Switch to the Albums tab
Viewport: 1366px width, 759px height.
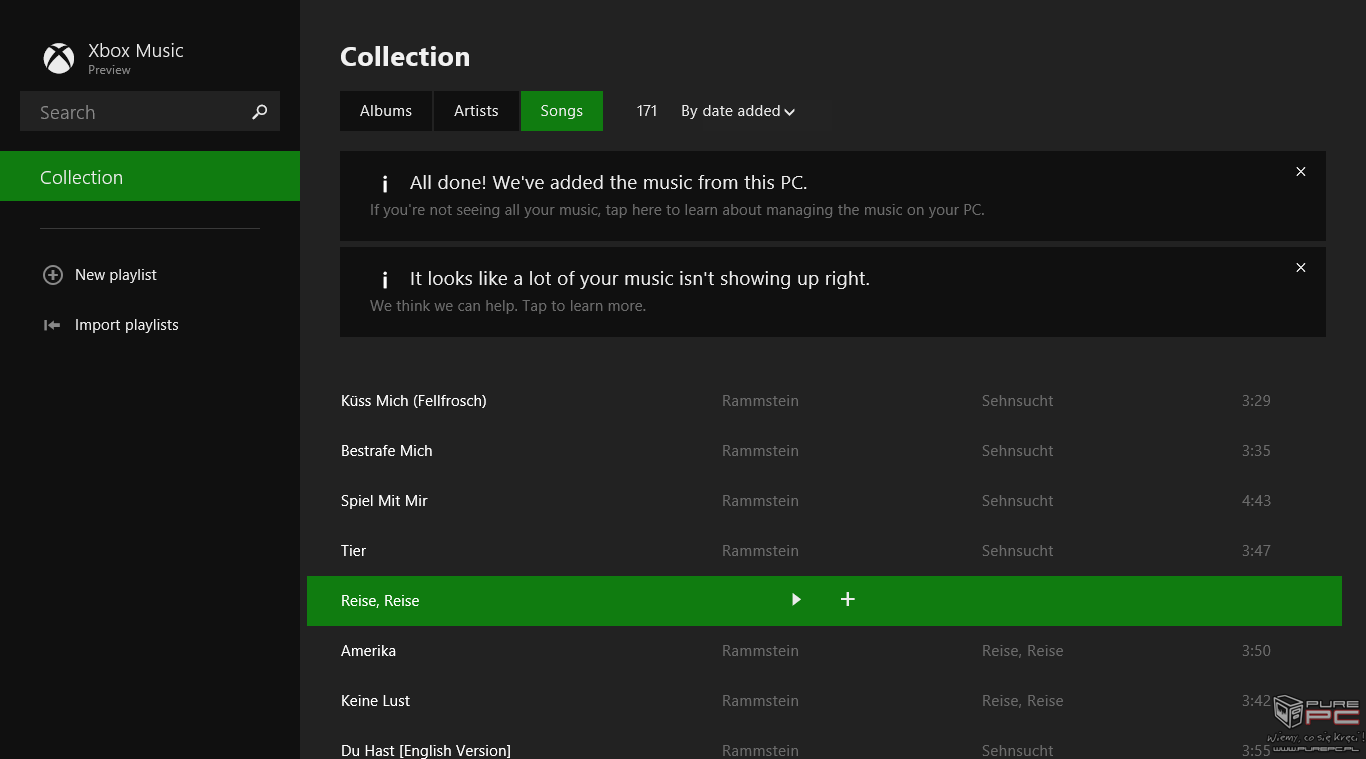(x=386, y=111)
